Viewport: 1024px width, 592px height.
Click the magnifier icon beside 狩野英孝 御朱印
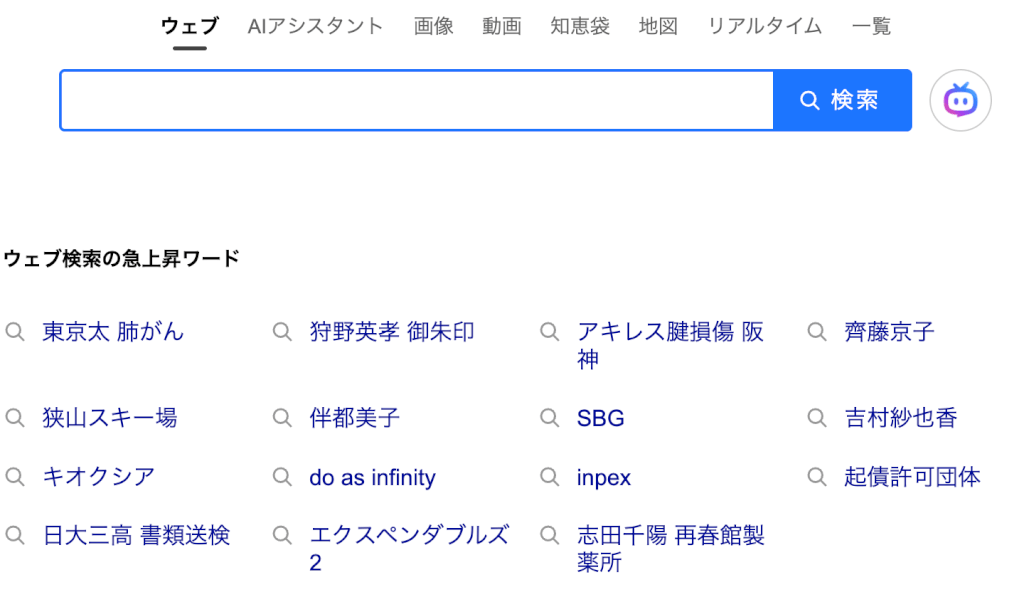coord(283,331)
